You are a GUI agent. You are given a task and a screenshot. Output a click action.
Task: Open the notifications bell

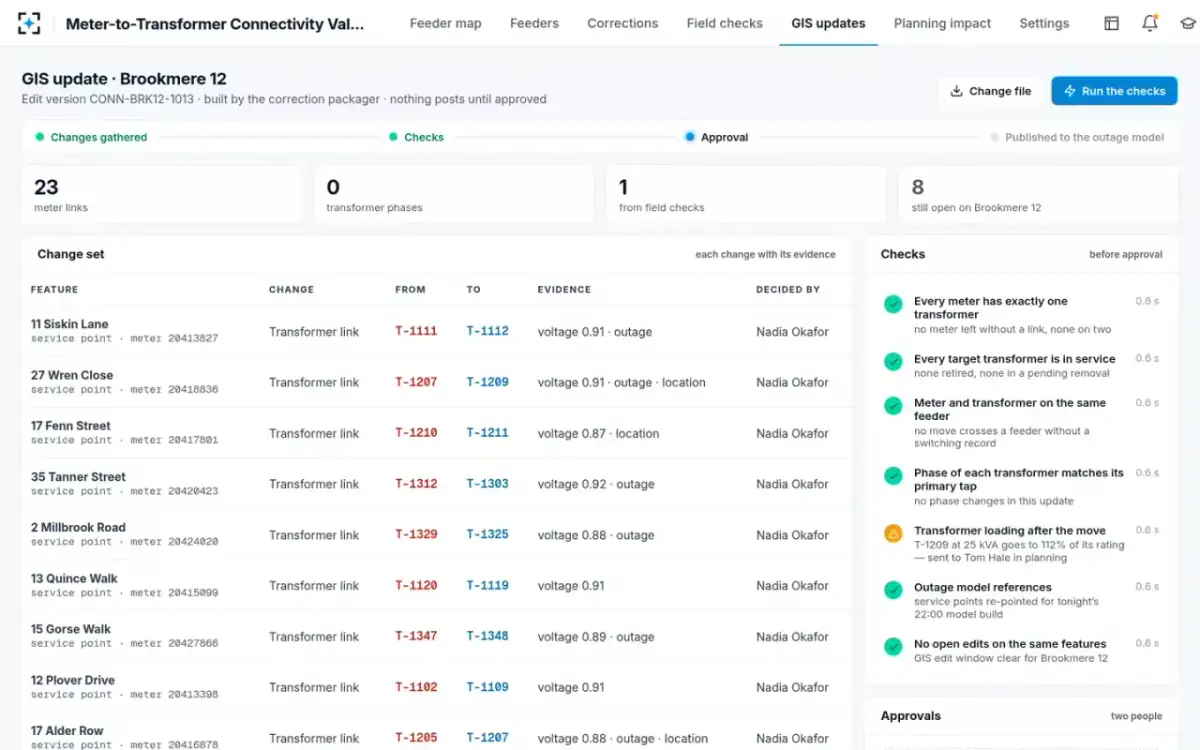[1149, 23]
